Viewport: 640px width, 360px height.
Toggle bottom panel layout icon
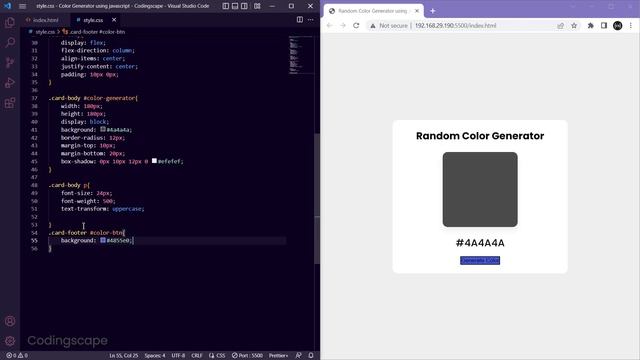pyautogui.click(x=235, y=6)
